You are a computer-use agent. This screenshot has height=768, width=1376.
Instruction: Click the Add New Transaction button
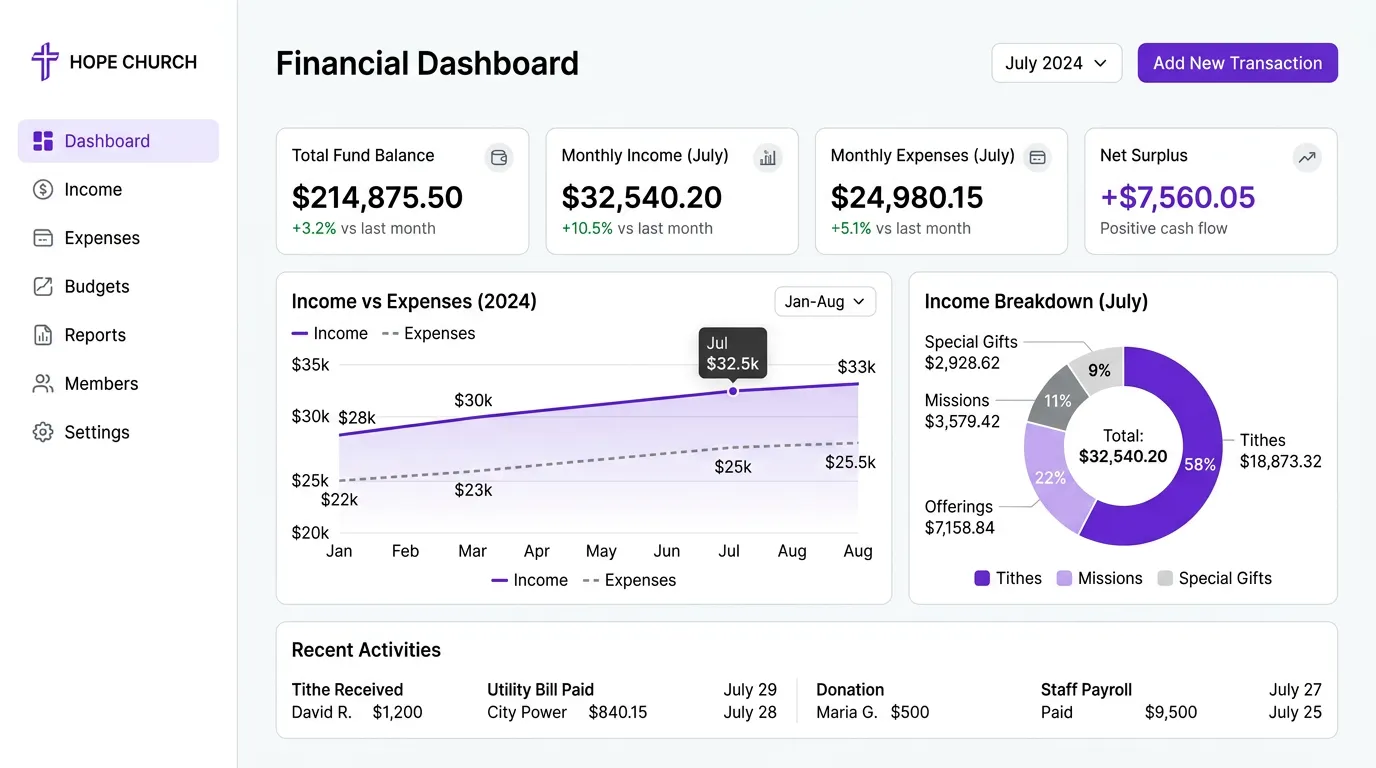tap(1237, 62)
